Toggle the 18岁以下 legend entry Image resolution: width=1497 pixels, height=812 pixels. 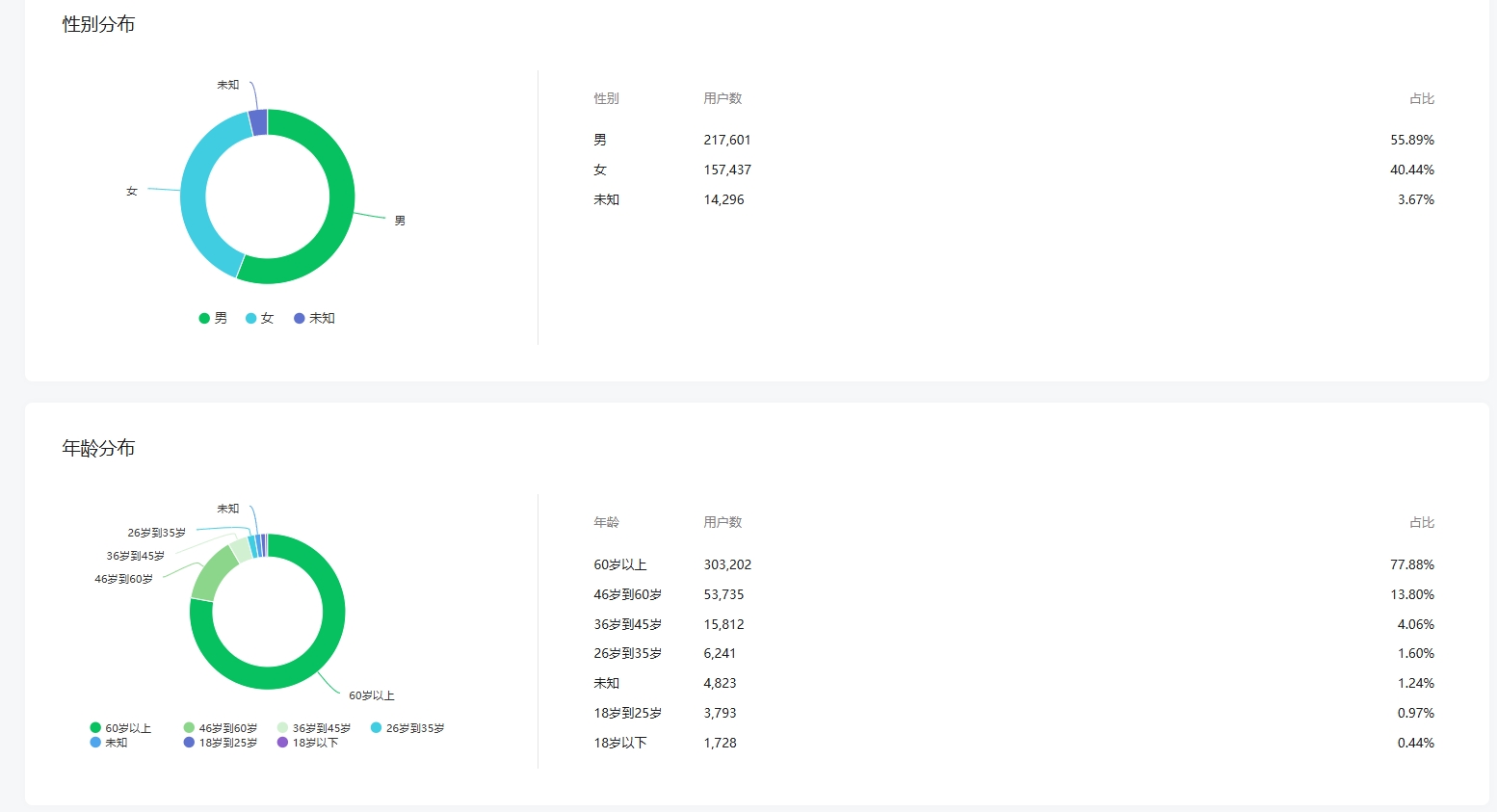[308, 743]
